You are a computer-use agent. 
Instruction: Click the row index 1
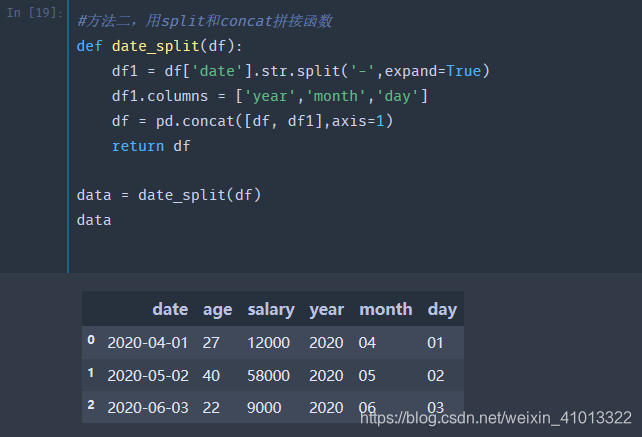point(91,373)
